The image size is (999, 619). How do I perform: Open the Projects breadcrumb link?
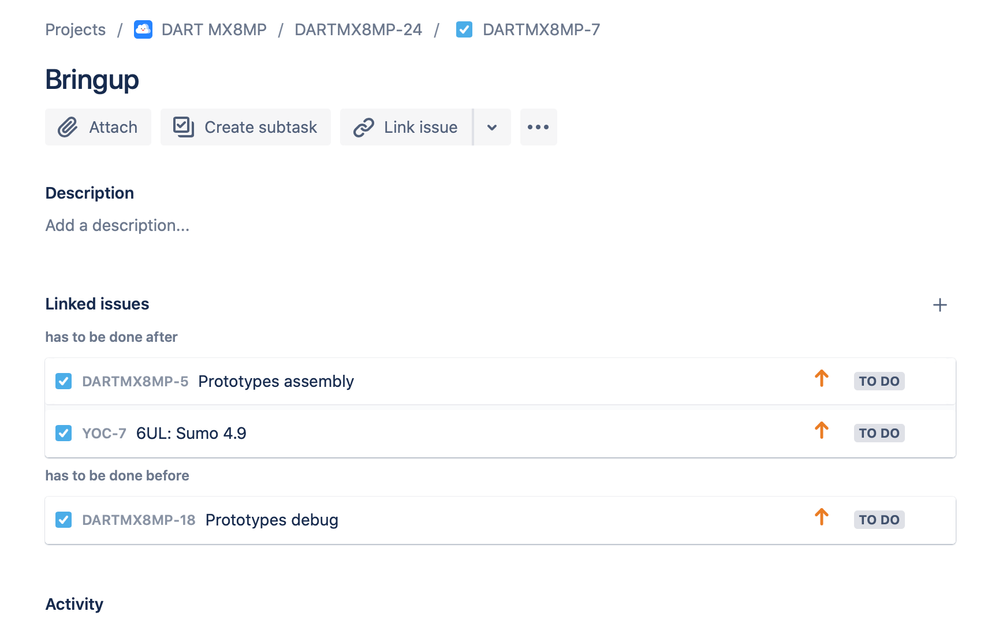tap(75, 30)
